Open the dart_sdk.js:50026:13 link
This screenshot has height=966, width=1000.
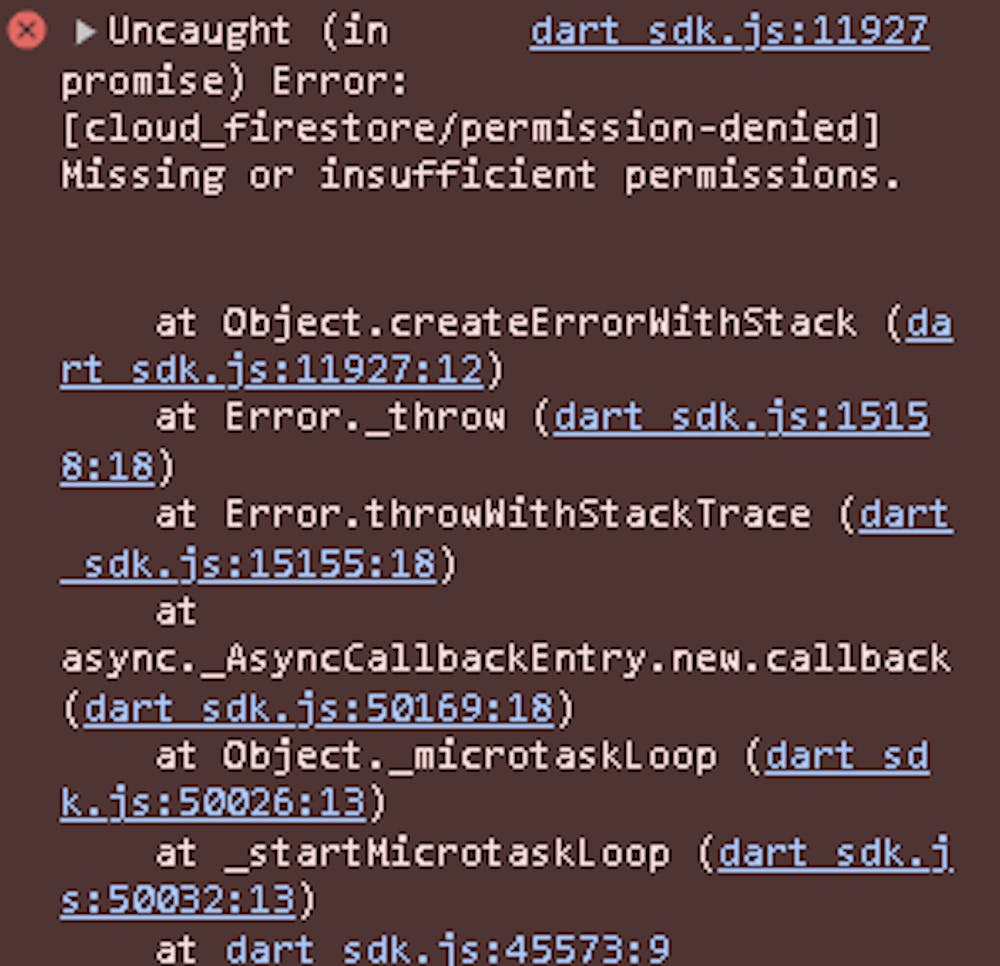click(215, 803)
